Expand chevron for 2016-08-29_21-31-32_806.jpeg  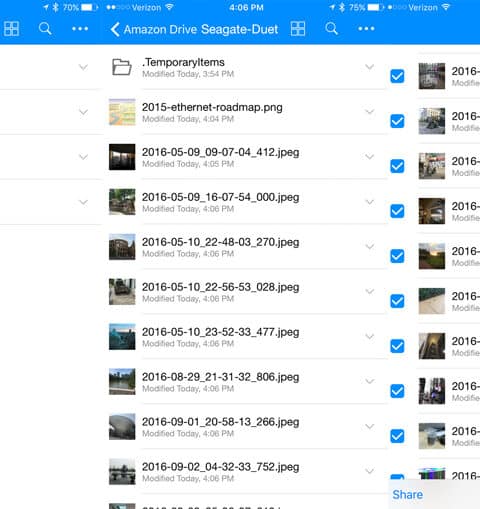[369, 381]
